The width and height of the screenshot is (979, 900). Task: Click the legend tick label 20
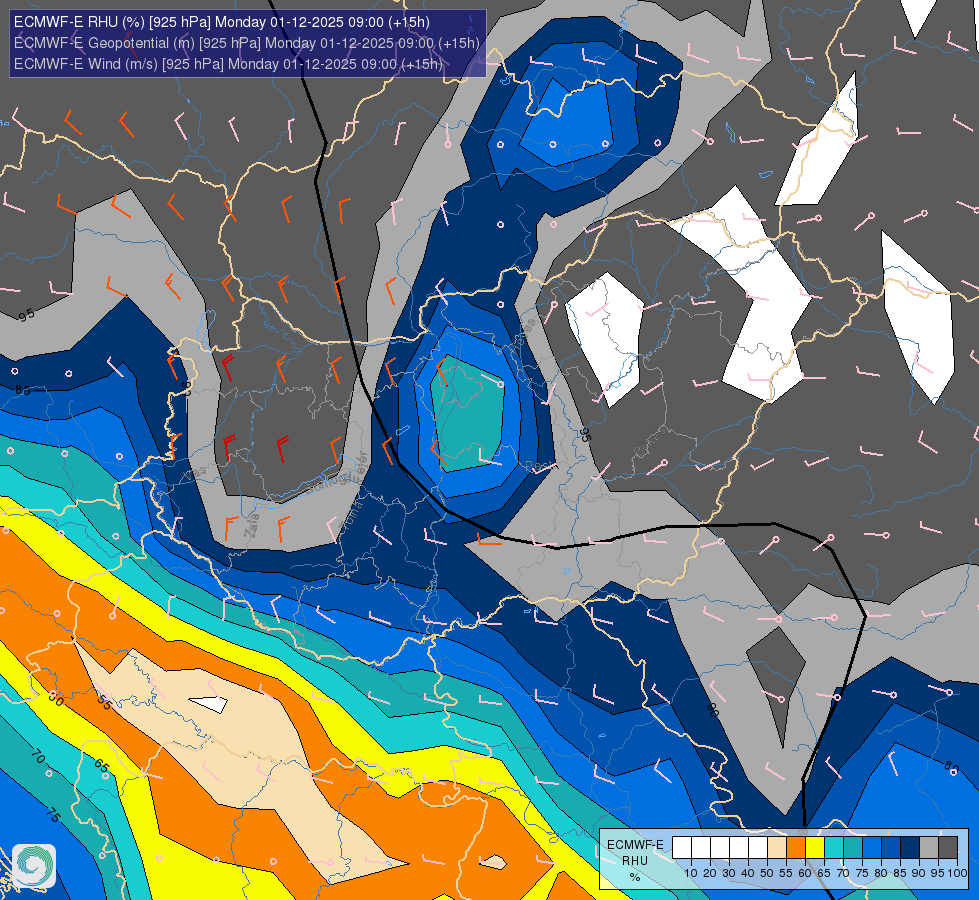[x=710, y=873]
